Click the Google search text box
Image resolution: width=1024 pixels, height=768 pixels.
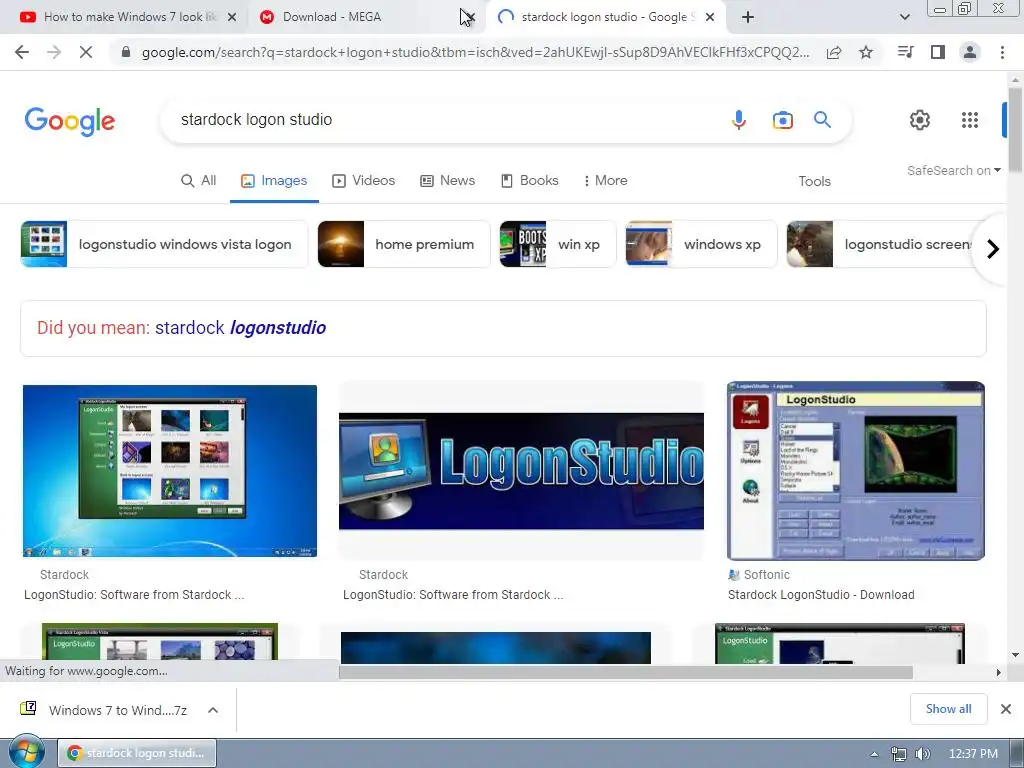point(444,120)
